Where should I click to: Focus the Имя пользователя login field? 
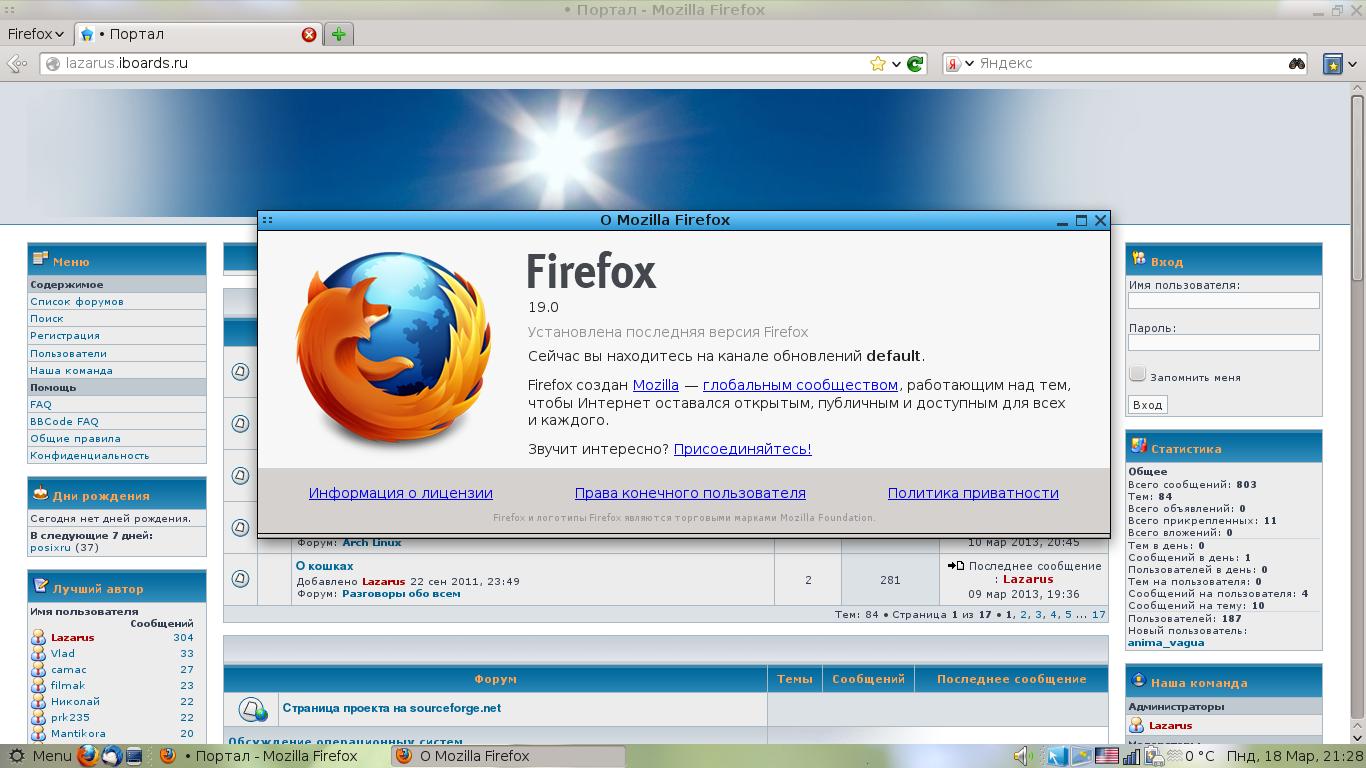(1223, 300)
